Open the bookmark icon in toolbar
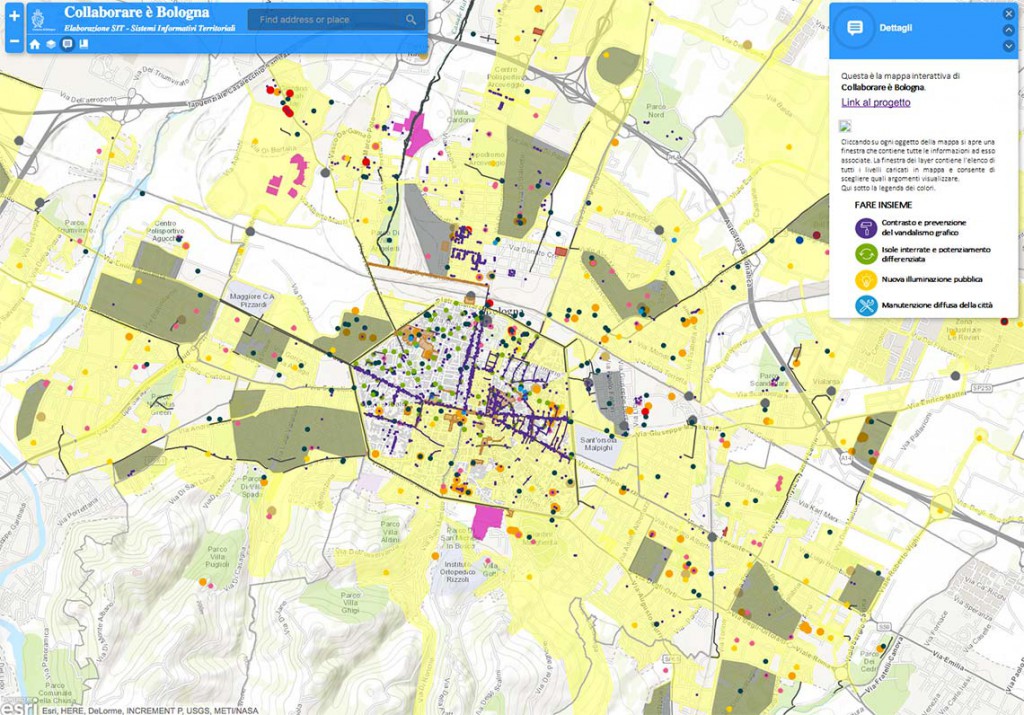Screen dimensions: 1024x715 [x=84, y=44]
